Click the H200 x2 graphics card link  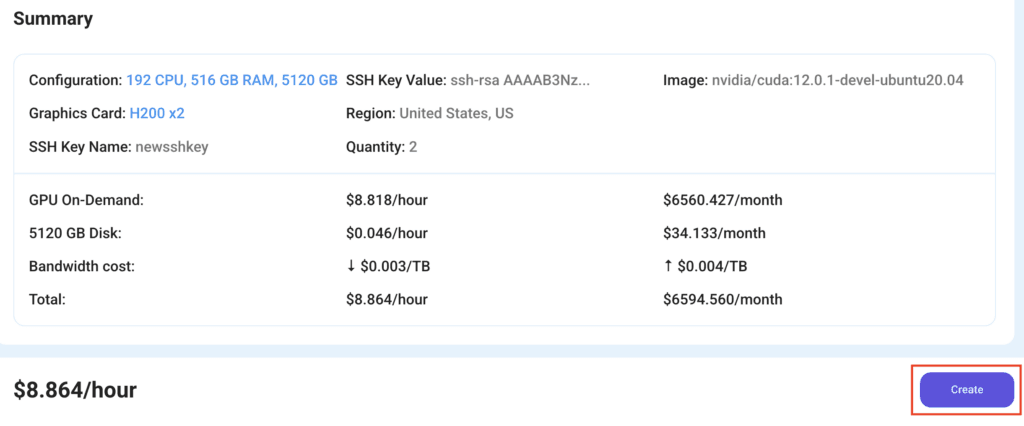[x=157, y=113]
